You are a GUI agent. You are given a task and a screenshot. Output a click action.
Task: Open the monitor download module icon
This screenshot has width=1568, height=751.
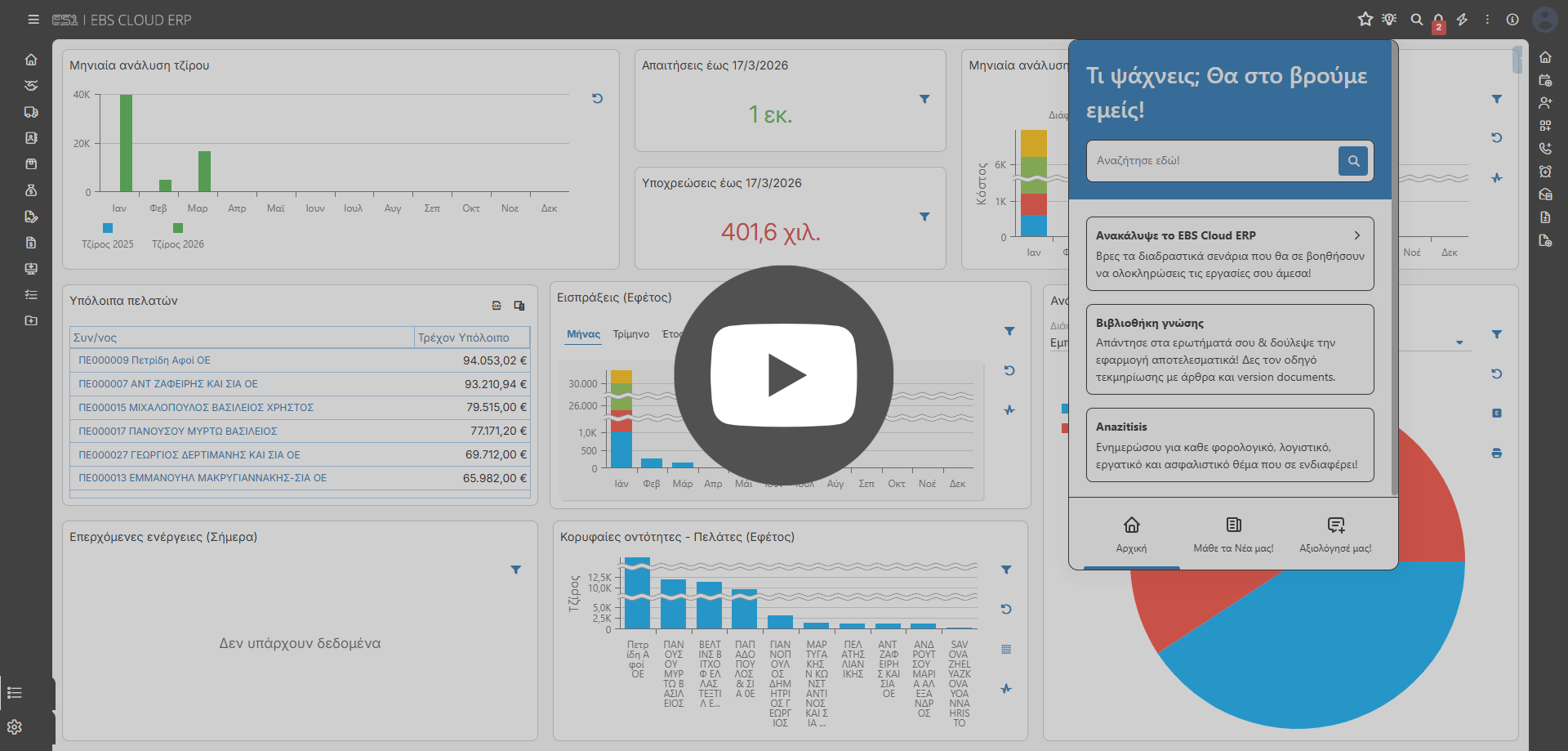pyautogui.click(x=31, y=269)
